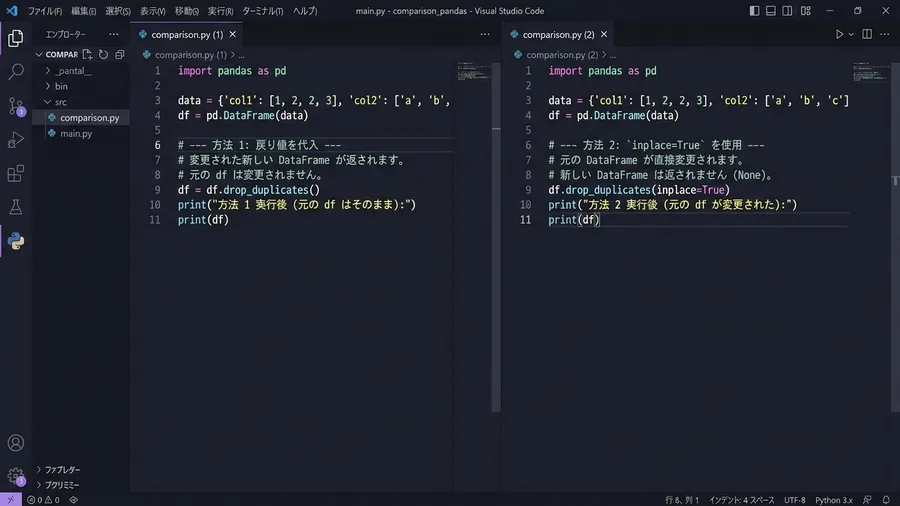Click the status bar port forwarding icon
900x506 pixels.
tap(73, 500)
